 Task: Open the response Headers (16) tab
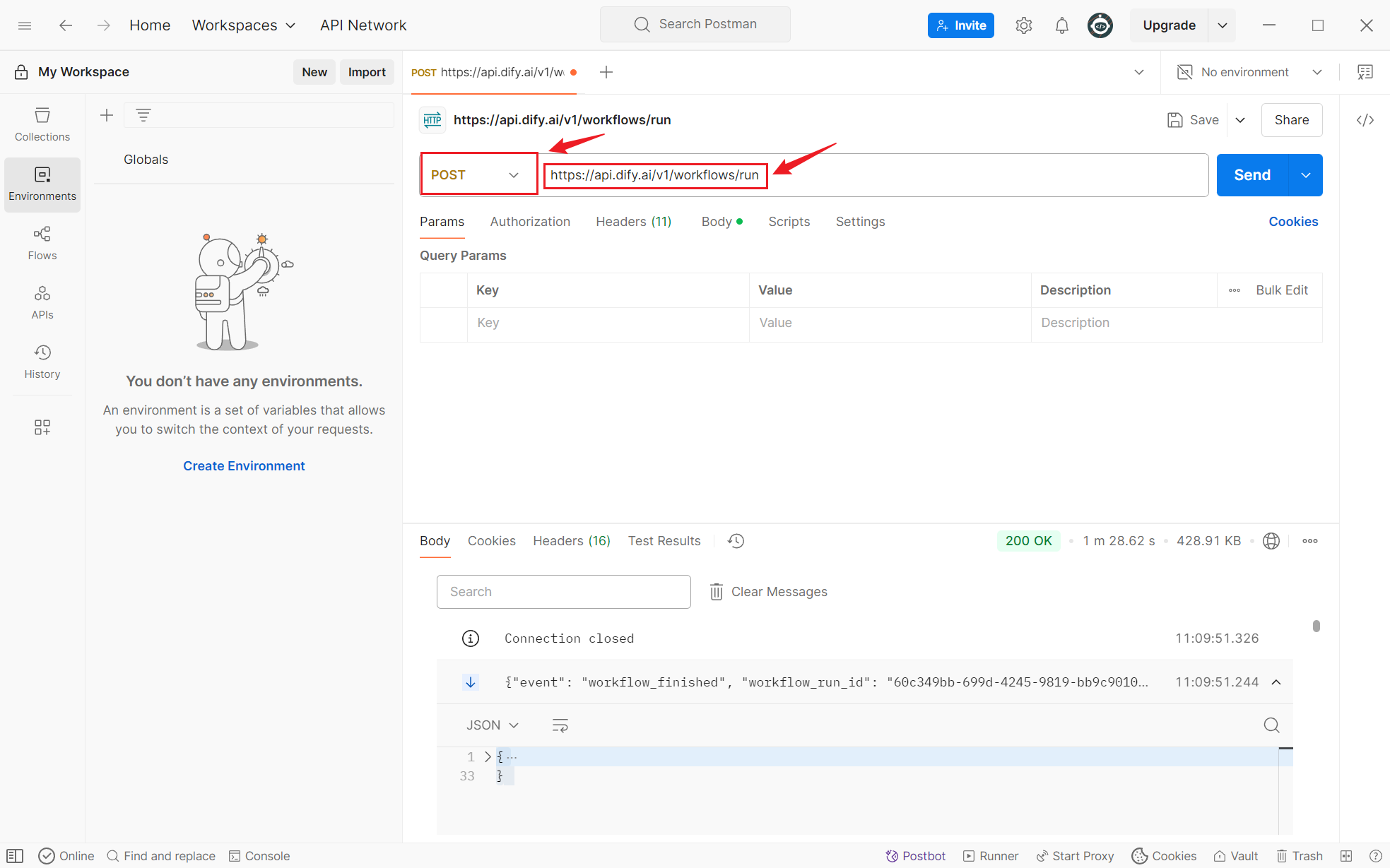(x=572, y=541)
